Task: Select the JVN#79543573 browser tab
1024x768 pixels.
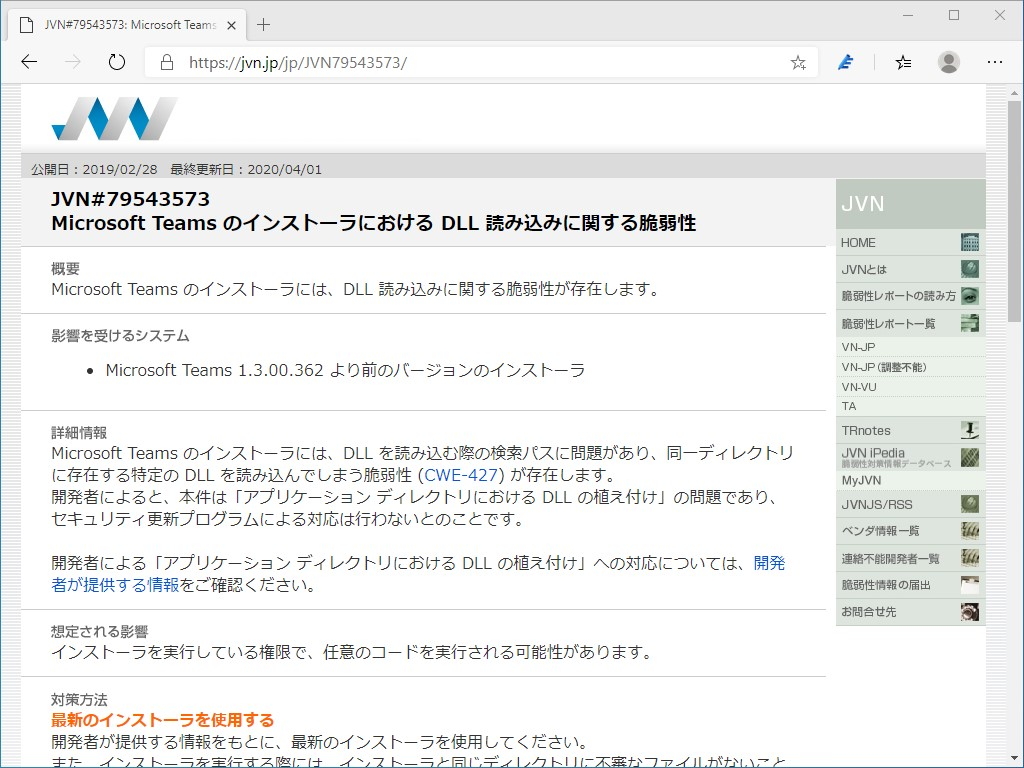Action: click(x=130, y=24)
